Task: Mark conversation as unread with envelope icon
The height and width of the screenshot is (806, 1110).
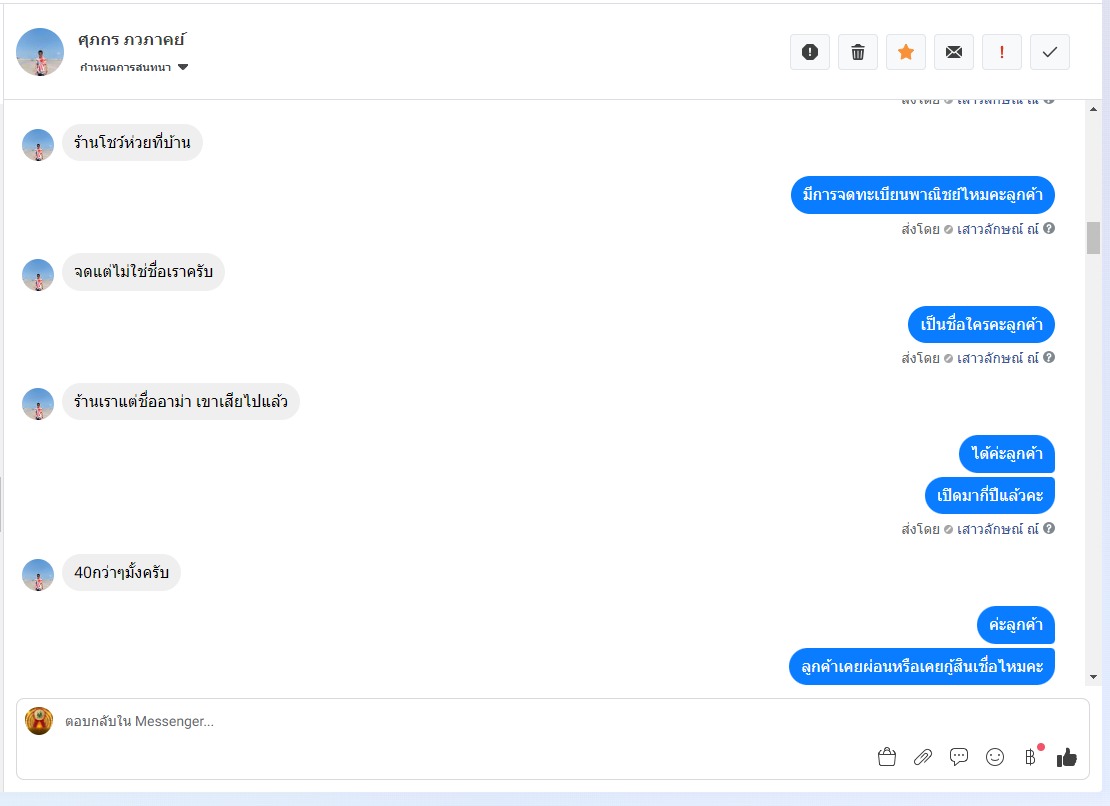Action: click(954, 52)
